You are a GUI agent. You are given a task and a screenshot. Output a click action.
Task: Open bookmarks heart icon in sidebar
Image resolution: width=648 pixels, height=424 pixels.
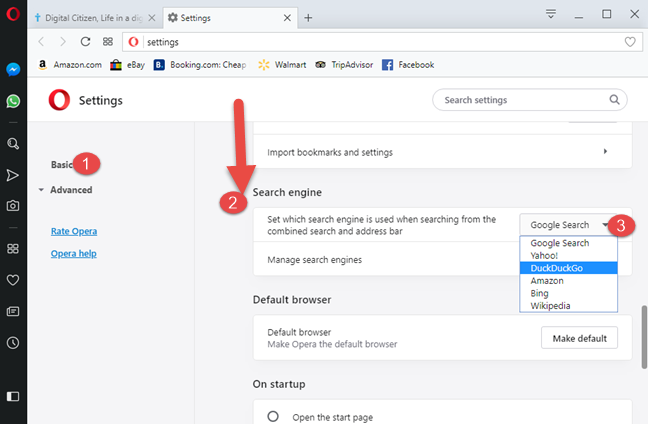[x=13, y=280]
